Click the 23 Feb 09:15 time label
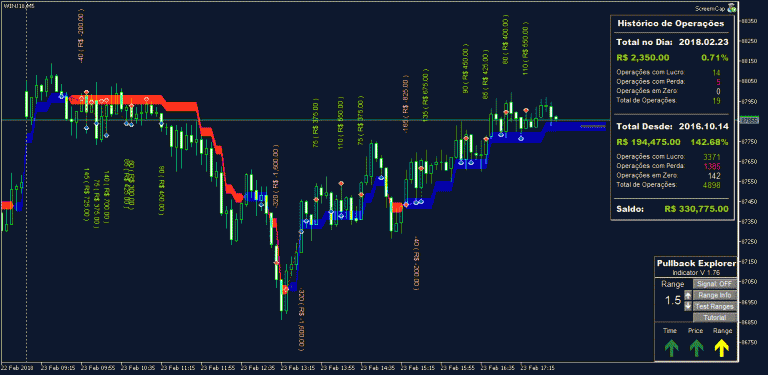This screenshot has width=768, height=375. pyautogui.click(x=58, y=367)
